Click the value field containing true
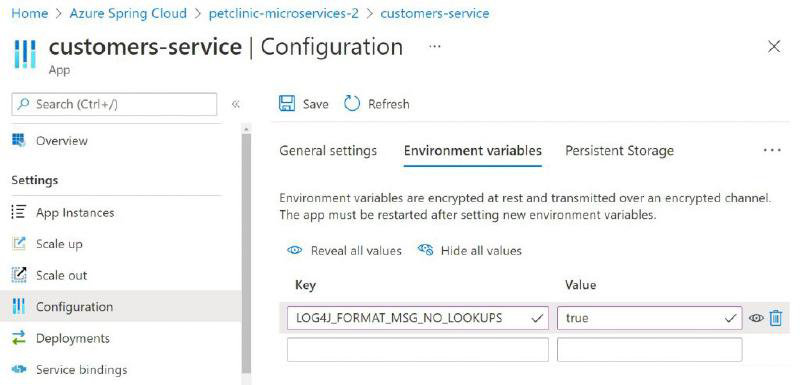This screenshot has width=800, height=385. pos(649,318)
